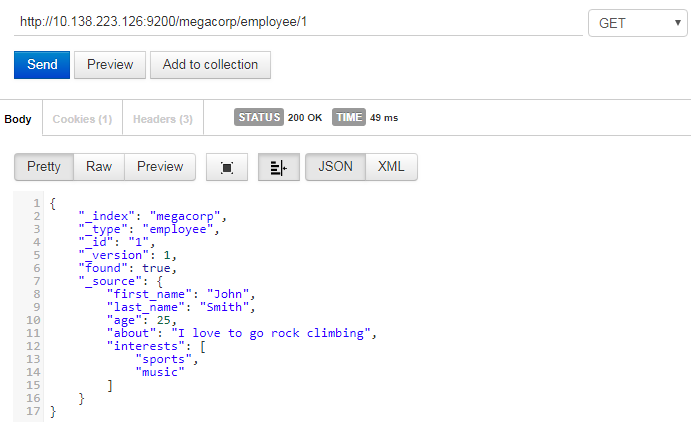Viewport: 691px width, 445px height.
Task: Click the 200 OK status text
Action: pos(305,118)
